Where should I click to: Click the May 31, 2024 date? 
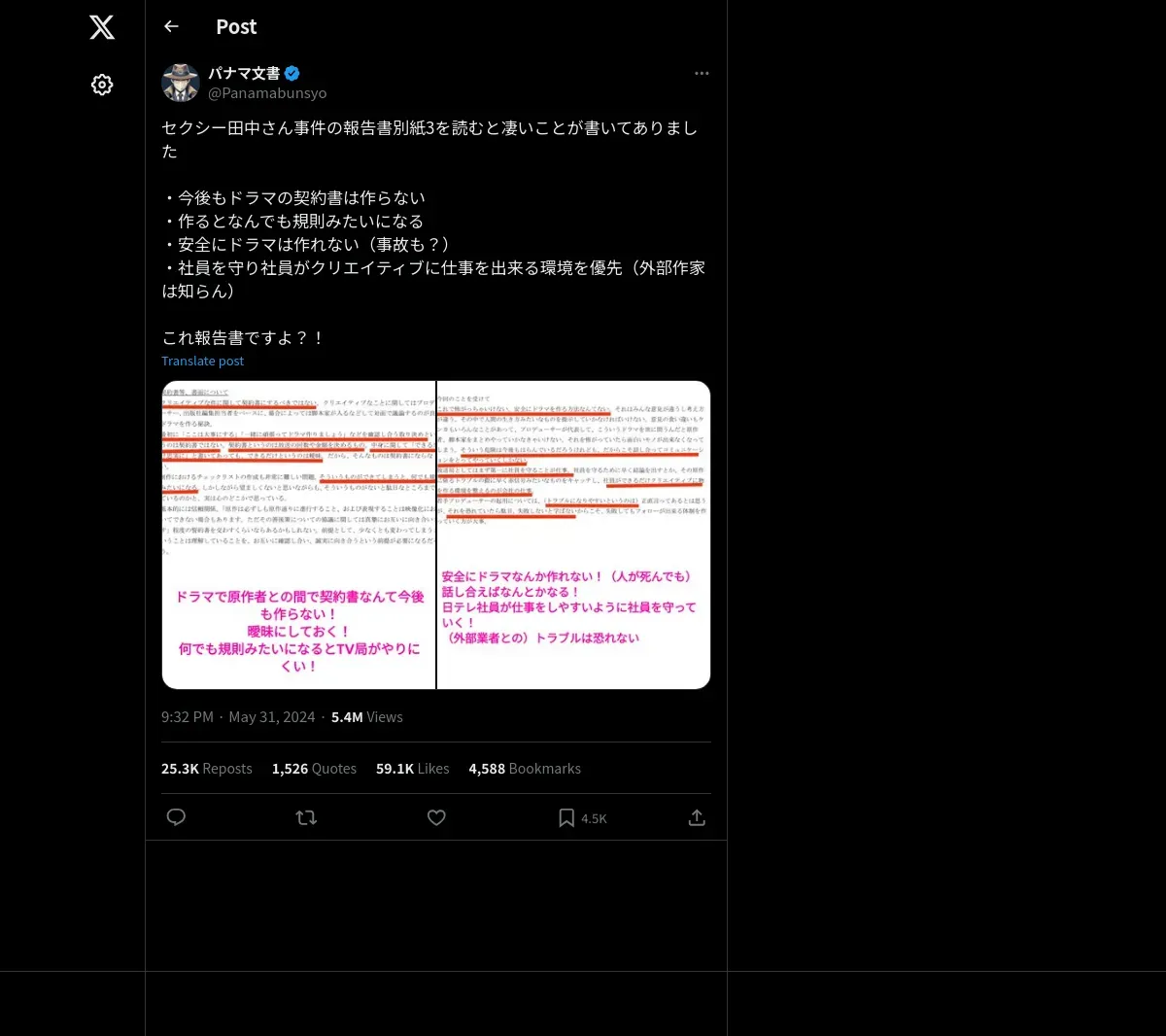click(x=272, y=716)
